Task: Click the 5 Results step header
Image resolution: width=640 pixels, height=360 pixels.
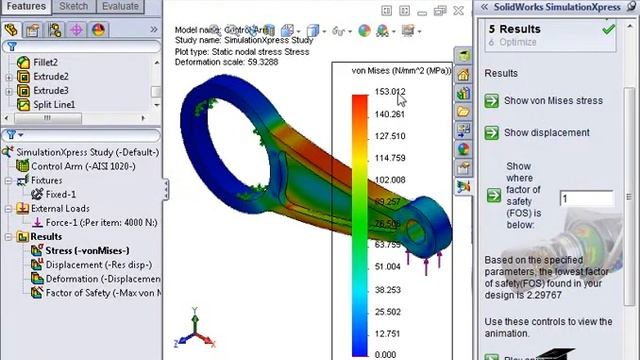Action: pyautogui.click(x=514, y=29)
